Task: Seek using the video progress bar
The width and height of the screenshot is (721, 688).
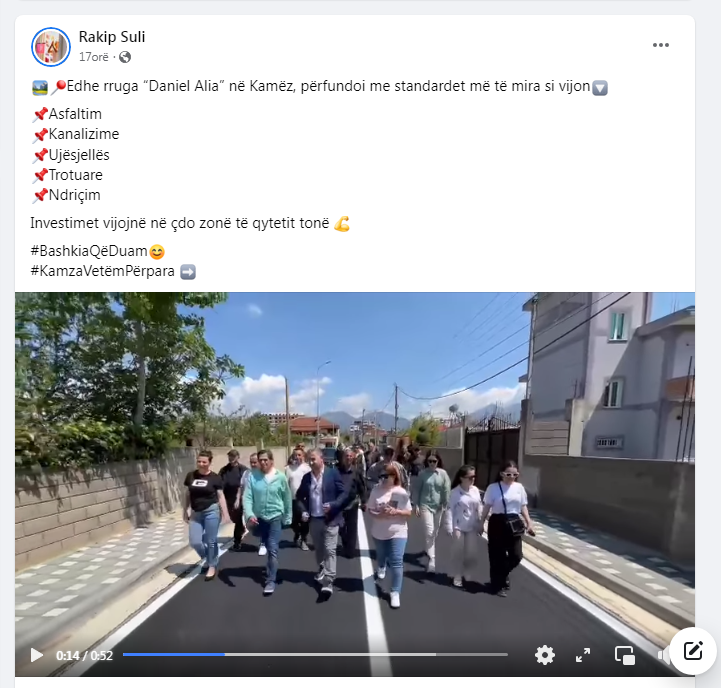Action: [315, 654]
